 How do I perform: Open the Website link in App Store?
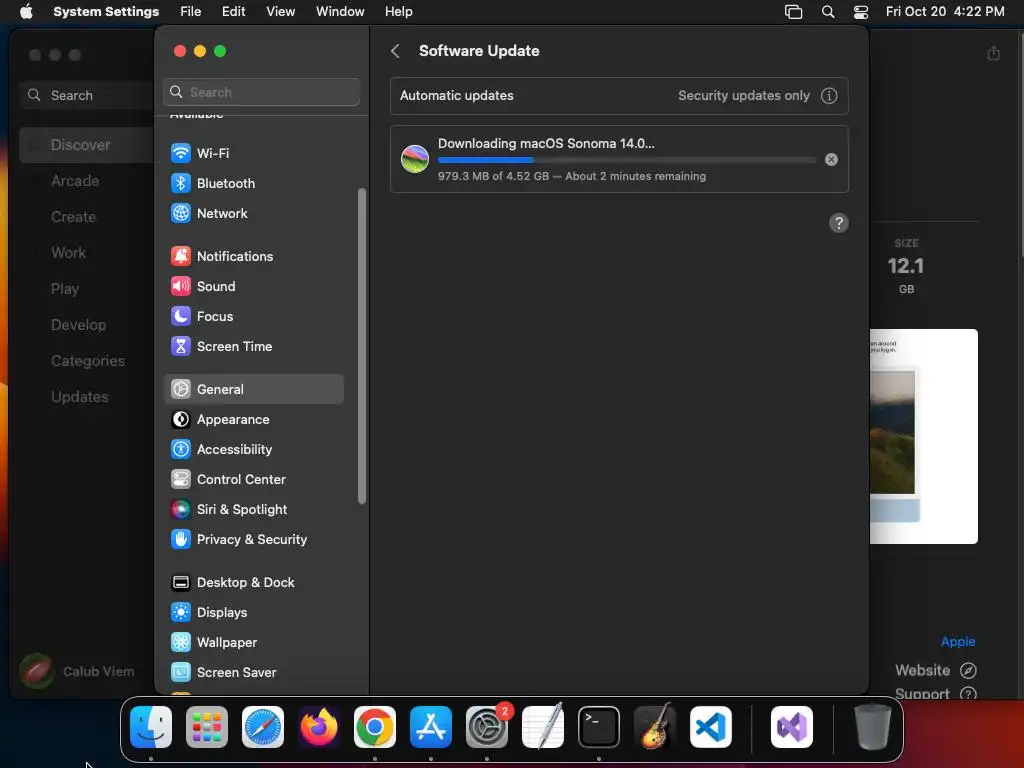click(935, 670)
